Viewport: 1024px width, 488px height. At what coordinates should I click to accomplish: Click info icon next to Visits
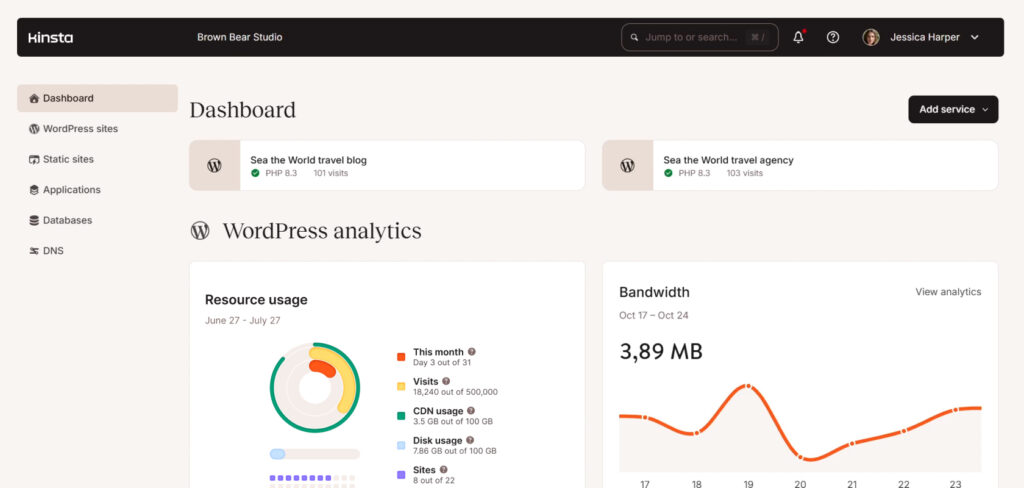point(446,381)
